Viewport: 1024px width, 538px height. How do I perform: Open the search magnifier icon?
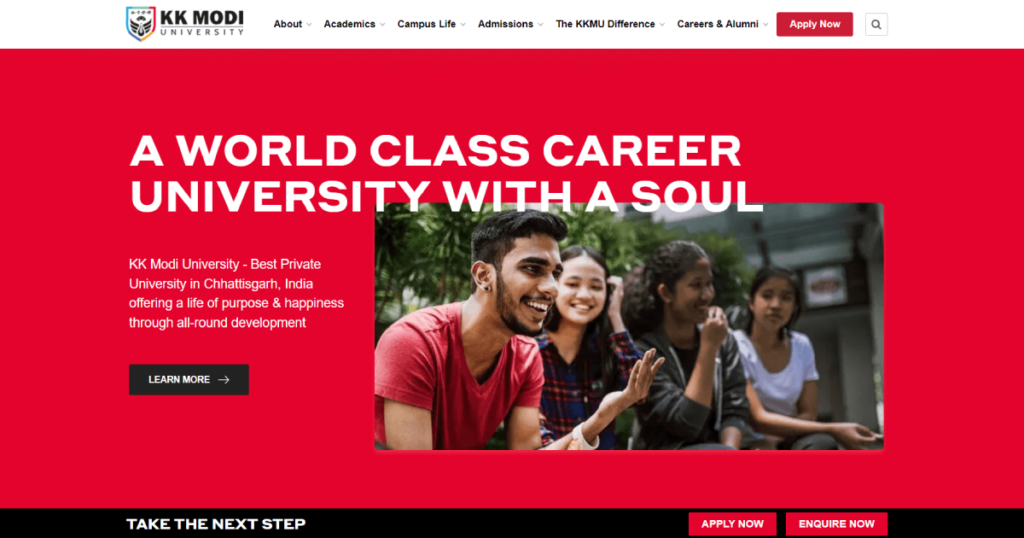(x=876, y=24)
